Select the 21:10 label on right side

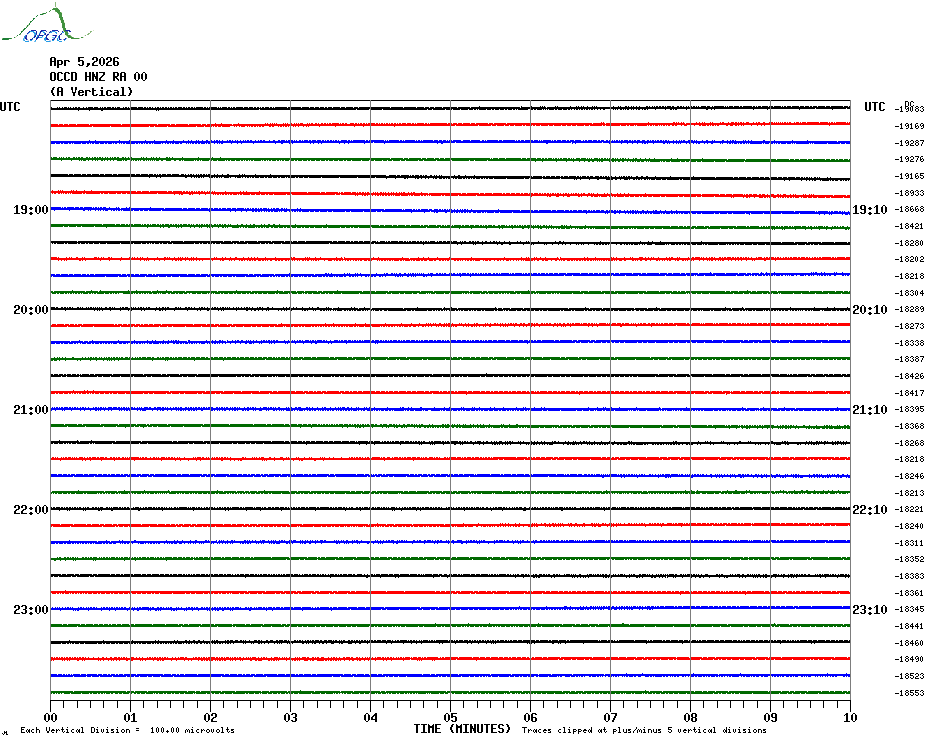[x=870, y=410]
